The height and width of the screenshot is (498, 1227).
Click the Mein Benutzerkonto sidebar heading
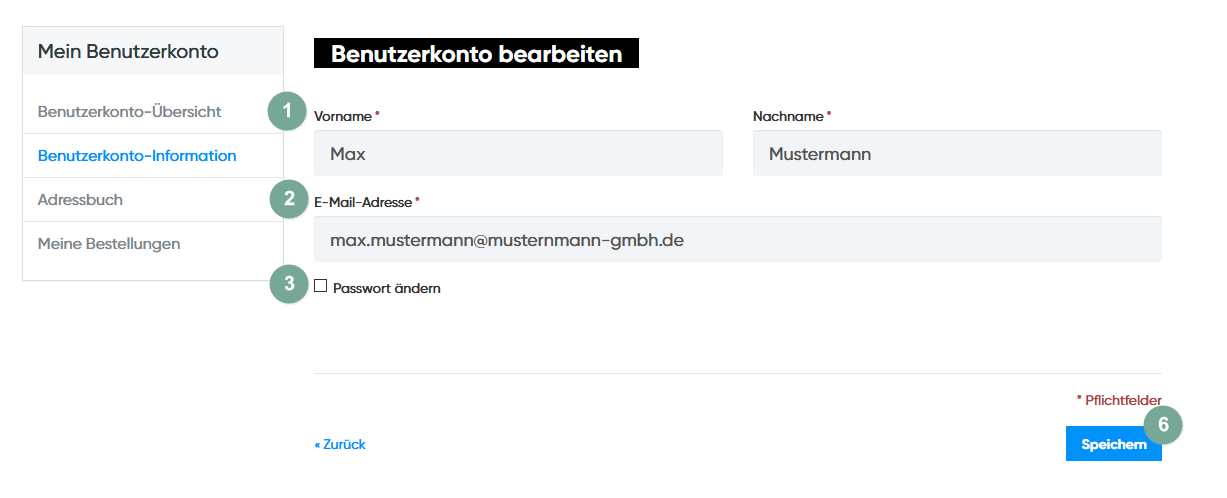128,51
